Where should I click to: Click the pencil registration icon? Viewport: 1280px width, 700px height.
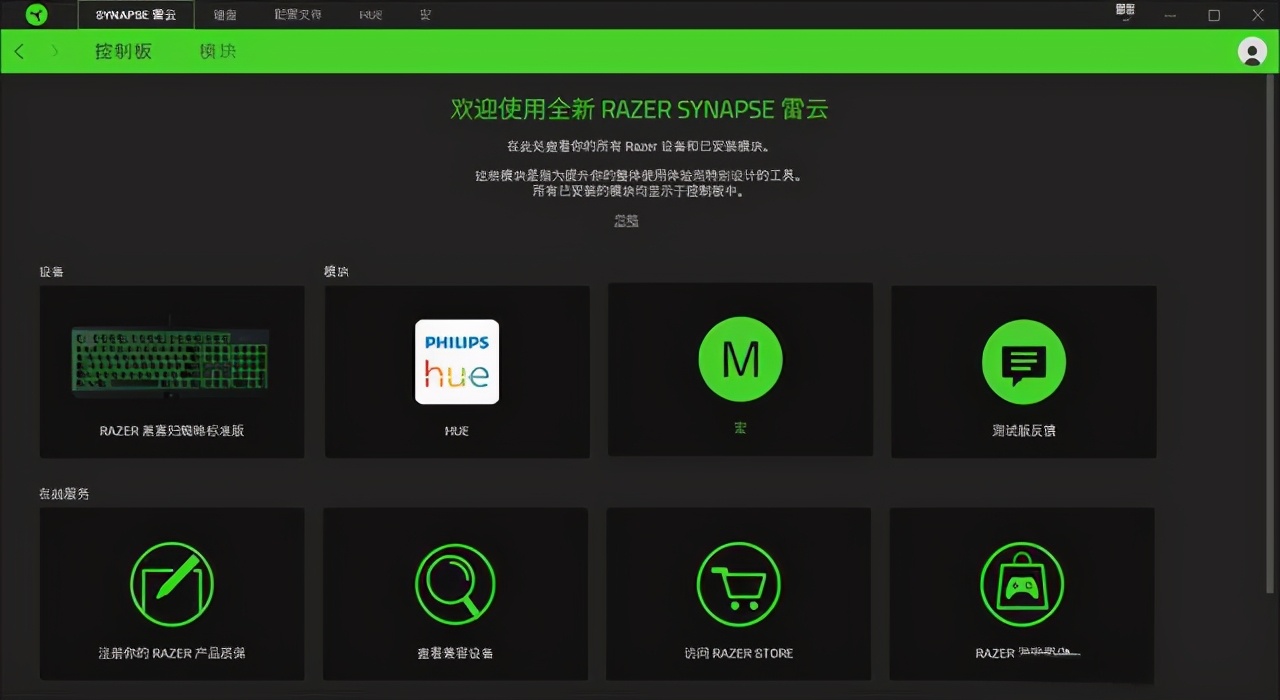(x=171, y=584)
